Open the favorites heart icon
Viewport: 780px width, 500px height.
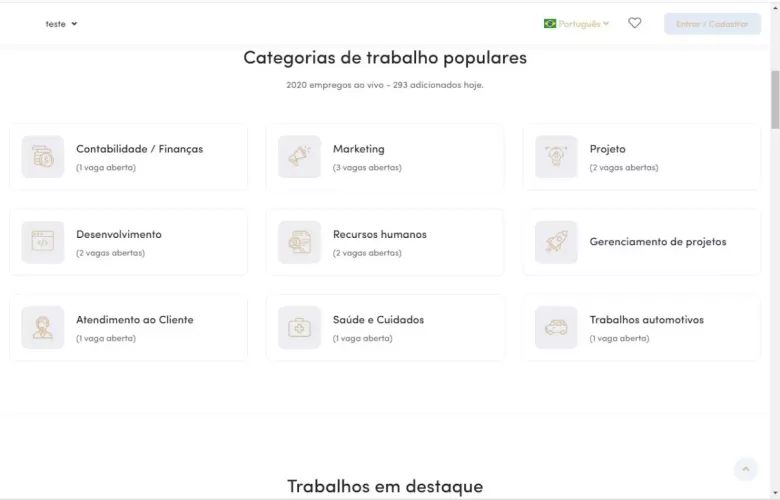coord(634,23)
